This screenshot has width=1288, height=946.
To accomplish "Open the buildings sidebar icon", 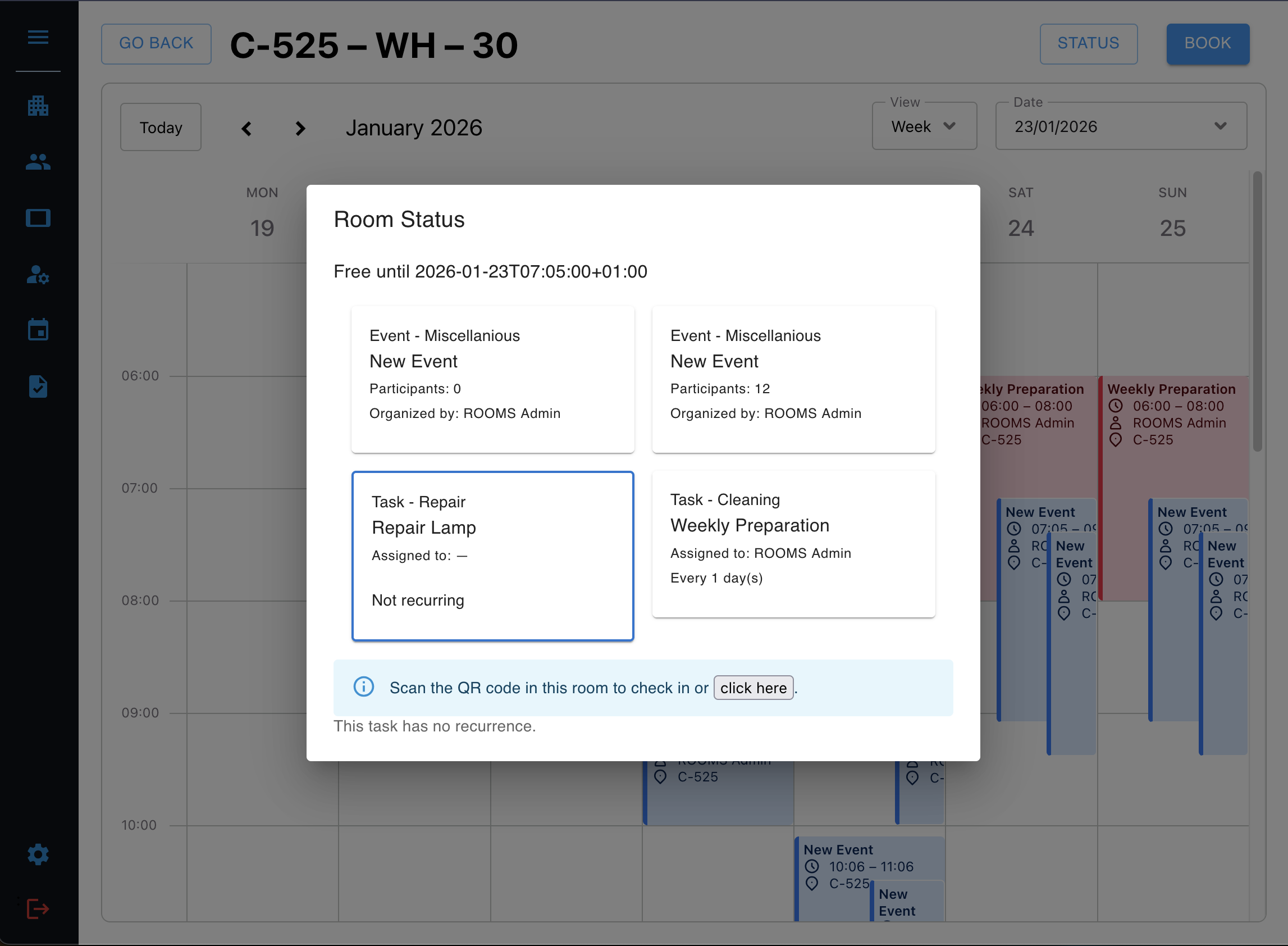I will pyautogui.click(x=38, y=106).
